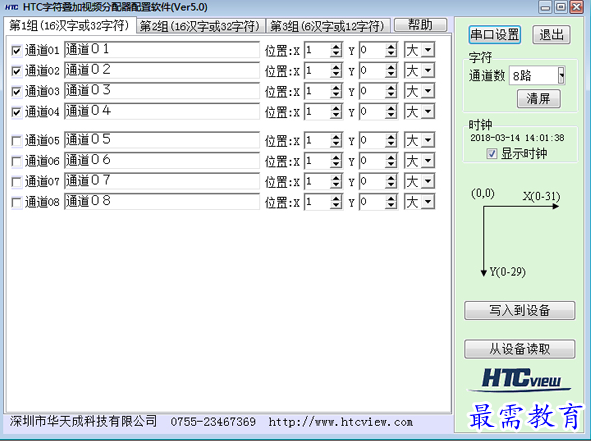Click the 通道08 text input field

click(162, 201)
